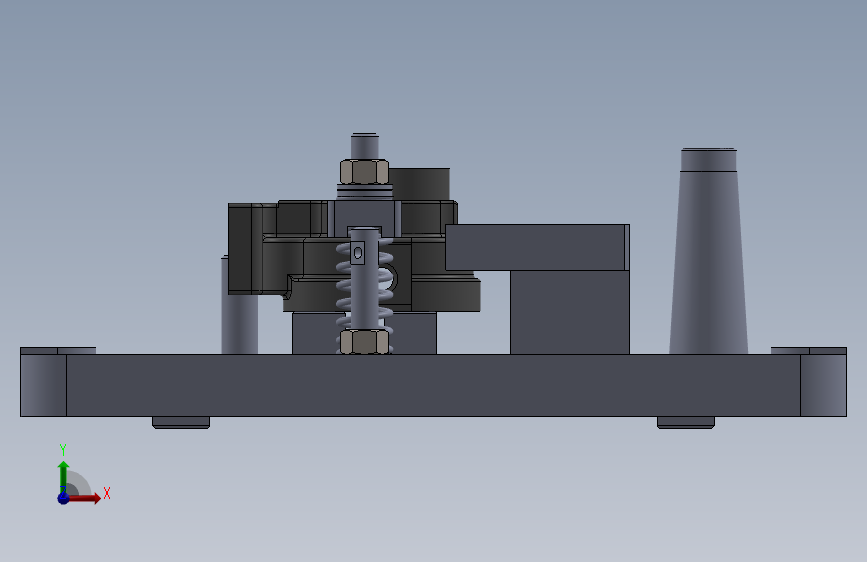Select the right rounded end of the base
The width and height of the screenshot is (867, 562).
[x=823, y=385]
